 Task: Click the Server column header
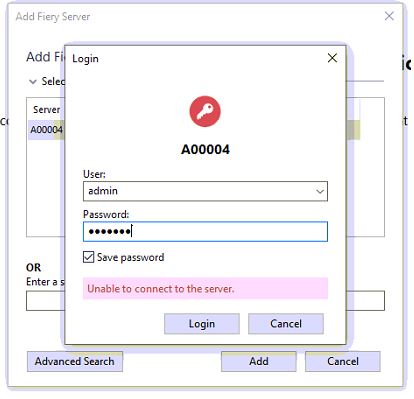click(x=46, y=110)
